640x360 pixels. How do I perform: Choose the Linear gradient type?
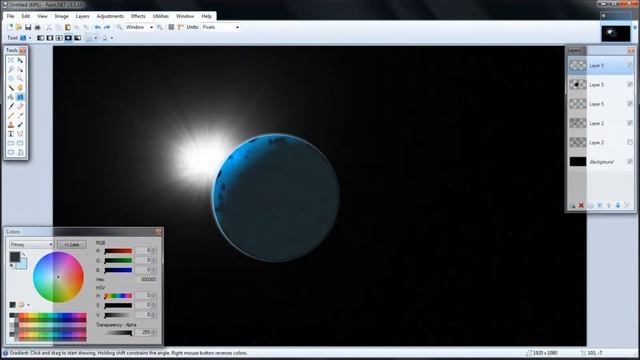40,38
